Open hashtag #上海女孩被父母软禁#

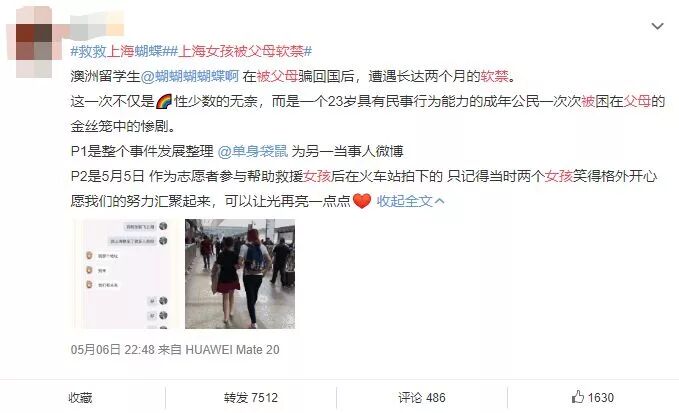click(x=240, y=52)
